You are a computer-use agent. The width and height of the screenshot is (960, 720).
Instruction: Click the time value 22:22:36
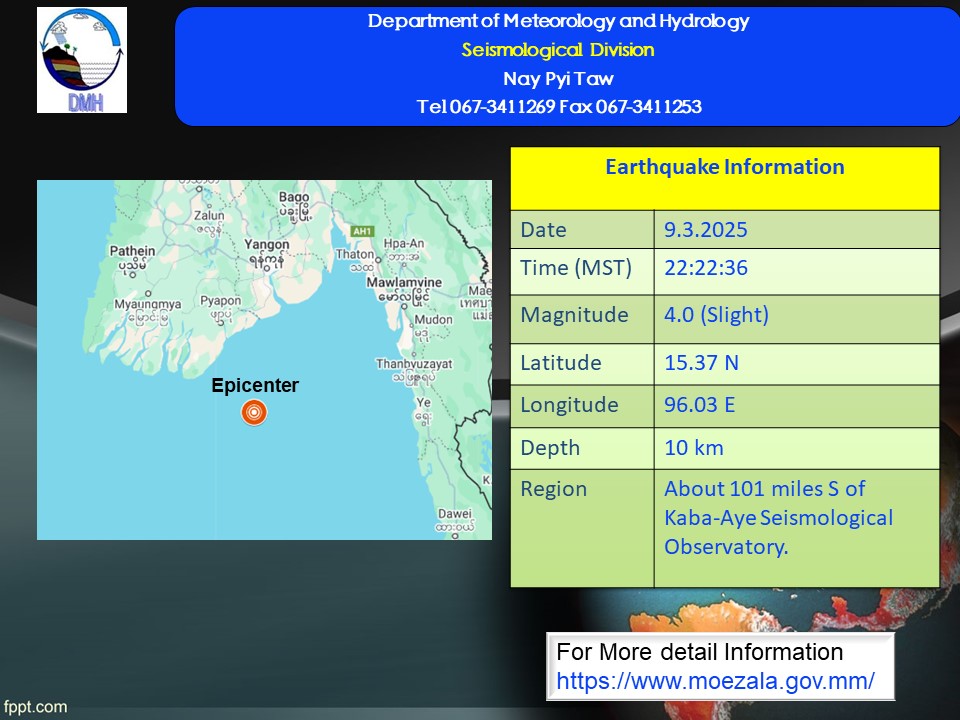(x=705, y=268)
